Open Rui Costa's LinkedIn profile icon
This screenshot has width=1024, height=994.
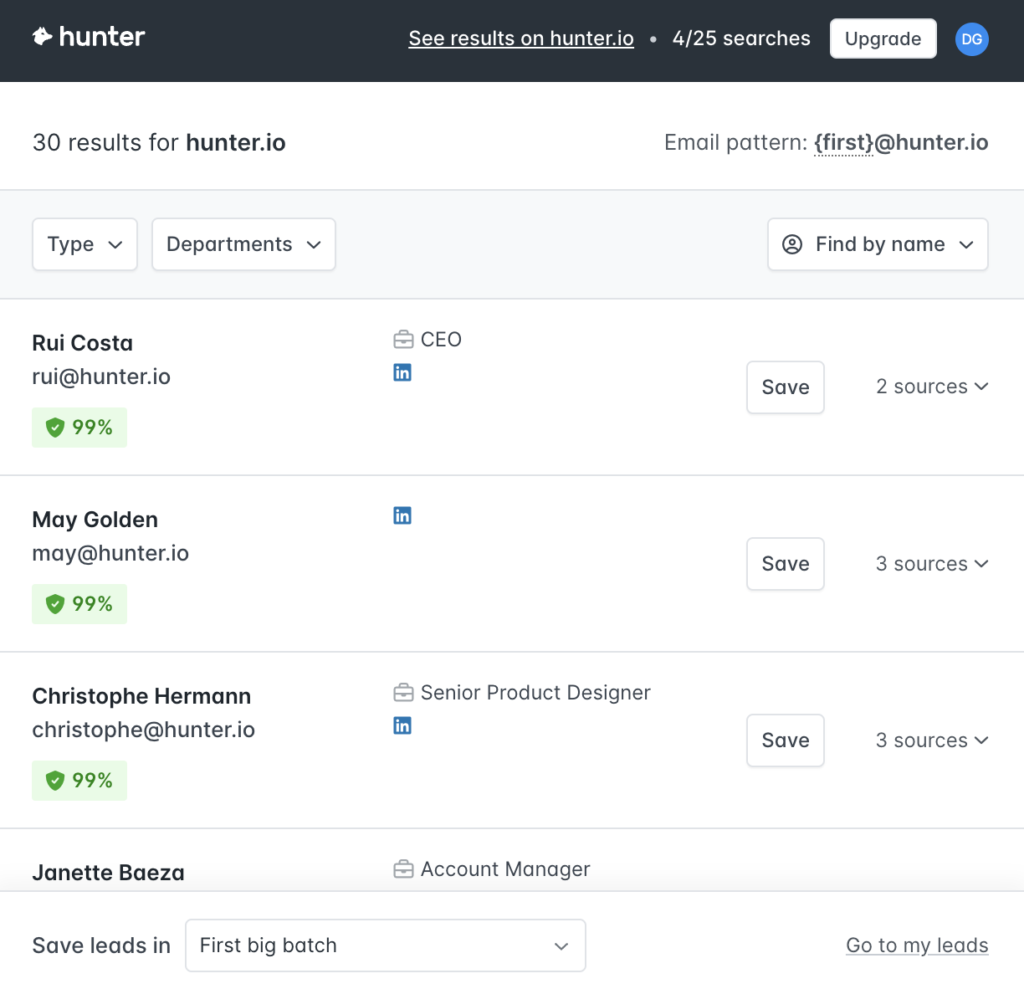(x=402, y=372)
